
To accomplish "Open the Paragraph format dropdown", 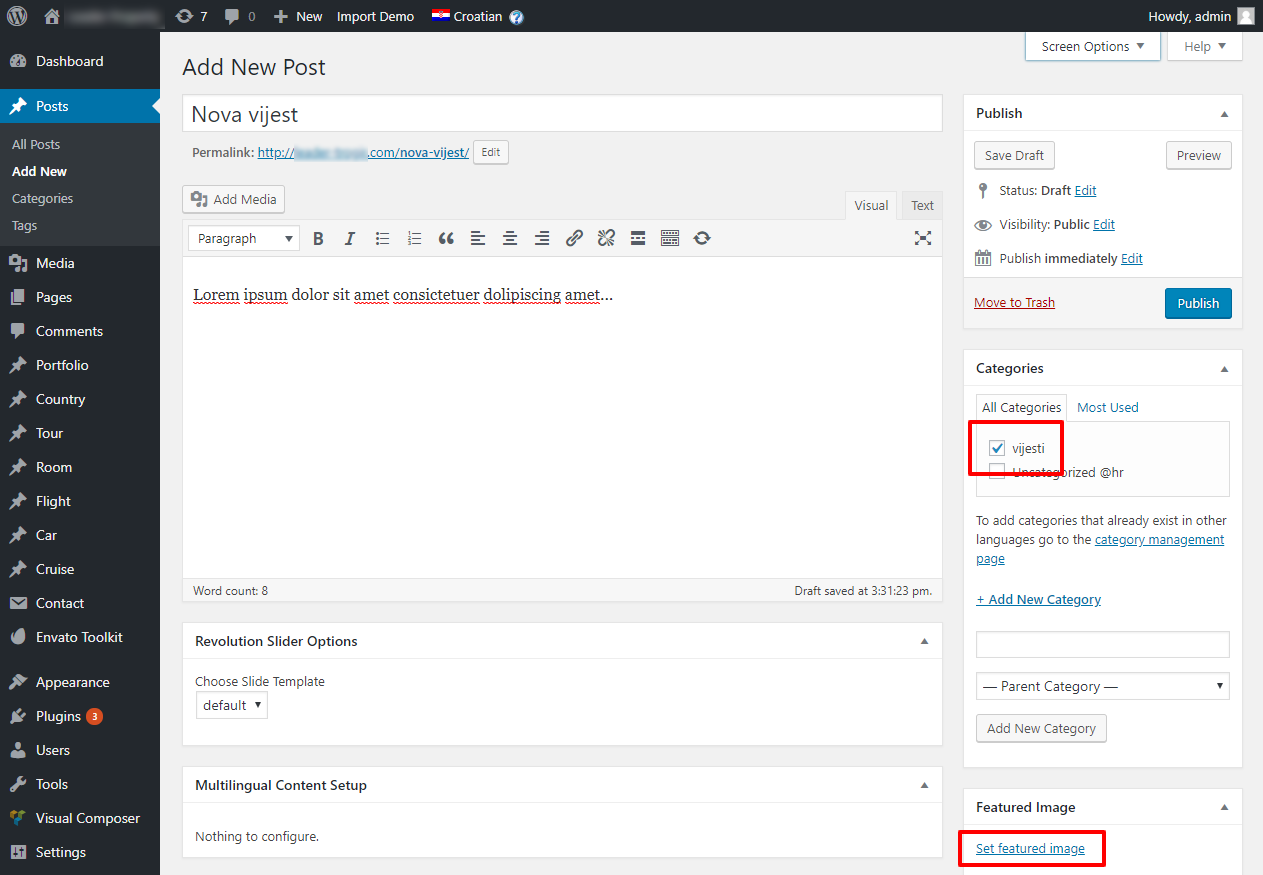I will pyautogui.click(x=244, y=238).
